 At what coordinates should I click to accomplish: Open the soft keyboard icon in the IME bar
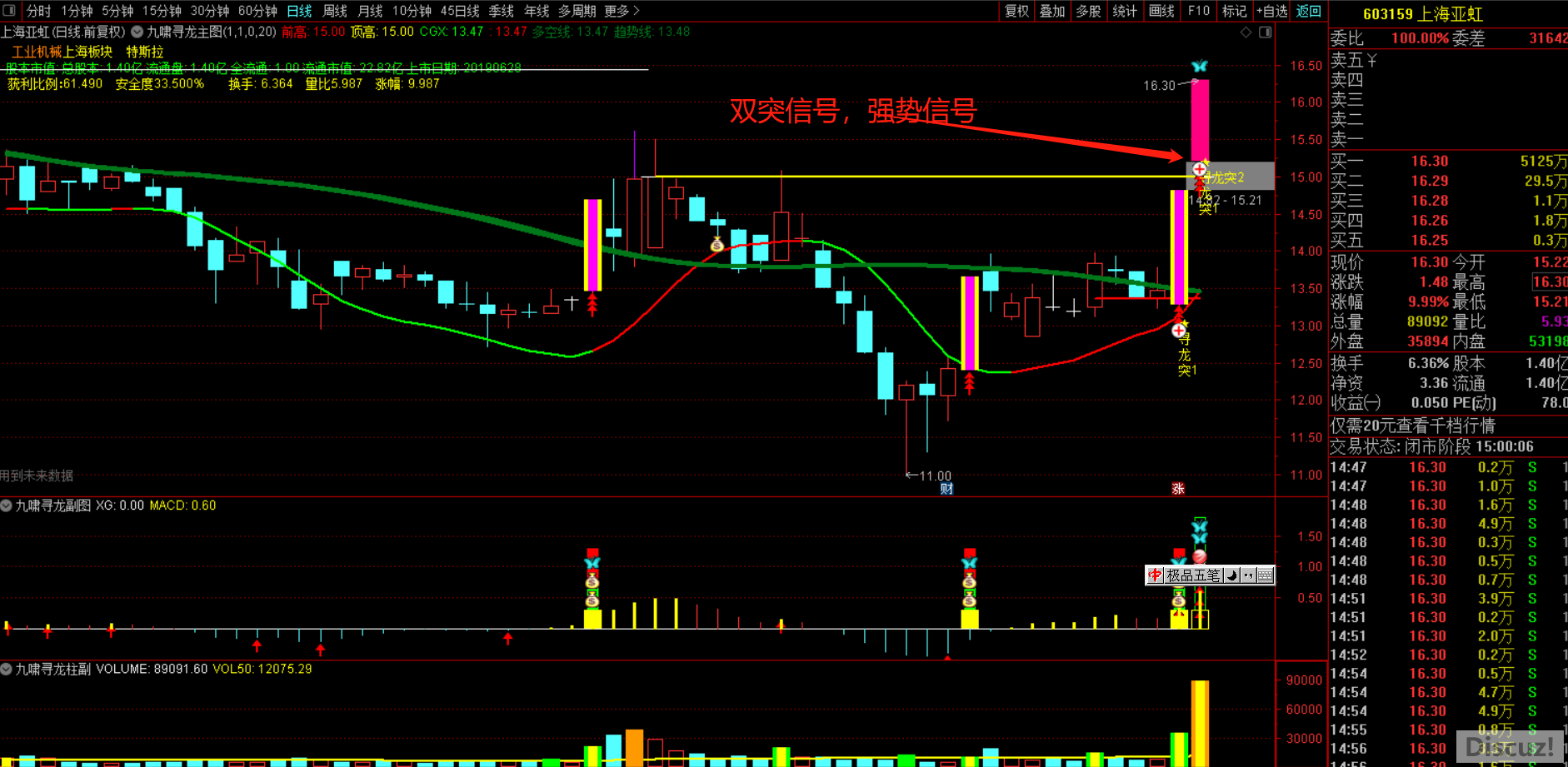tap(1265, 575)
